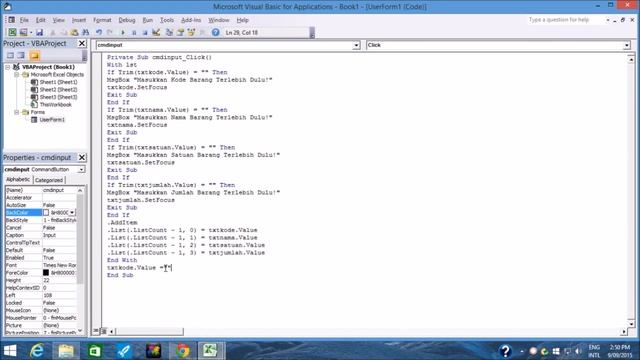The width and height of the screenshot is (640, 360).
Task: Click the Paste toolbar icon
Action: tap(74, 32)
